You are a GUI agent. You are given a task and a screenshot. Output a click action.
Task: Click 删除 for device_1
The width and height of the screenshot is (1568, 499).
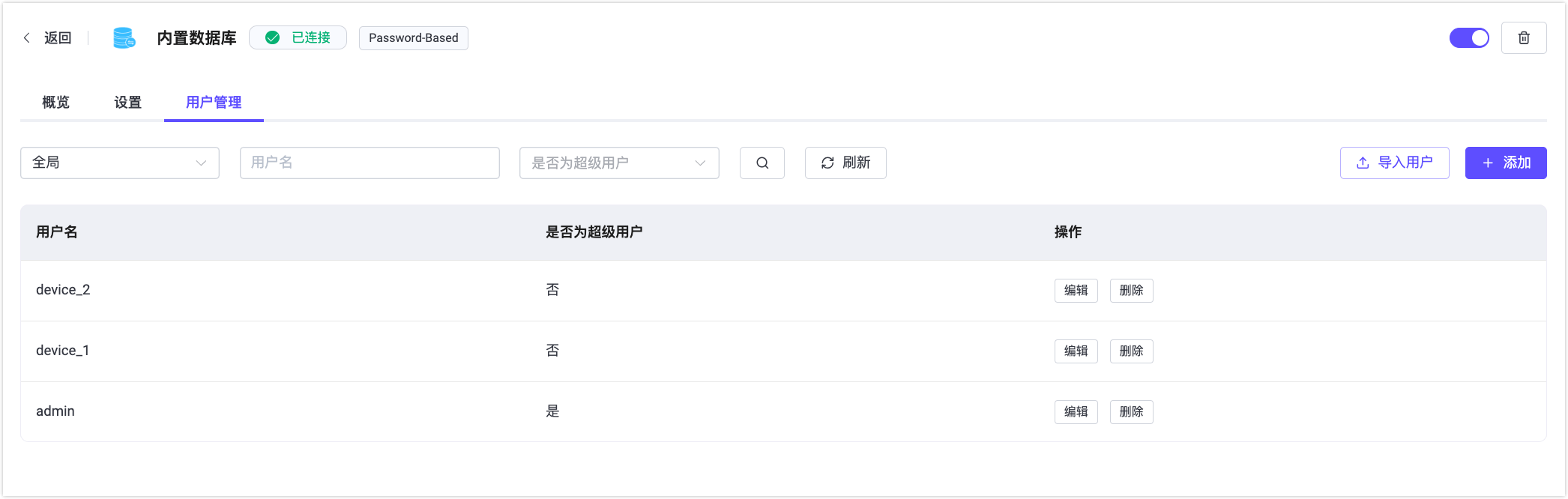(1131, 351)
